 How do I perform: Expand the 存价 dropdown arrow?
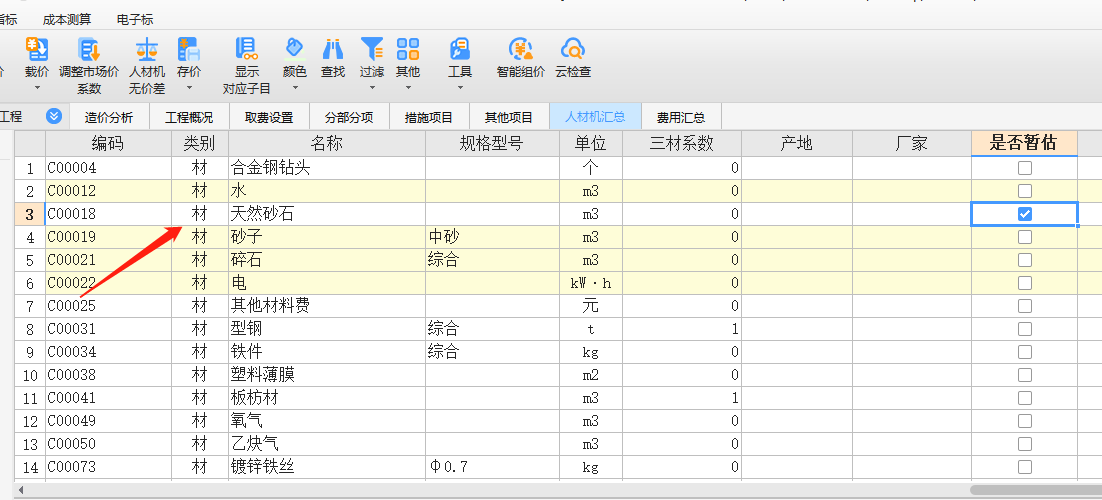[x=188, y=88]
